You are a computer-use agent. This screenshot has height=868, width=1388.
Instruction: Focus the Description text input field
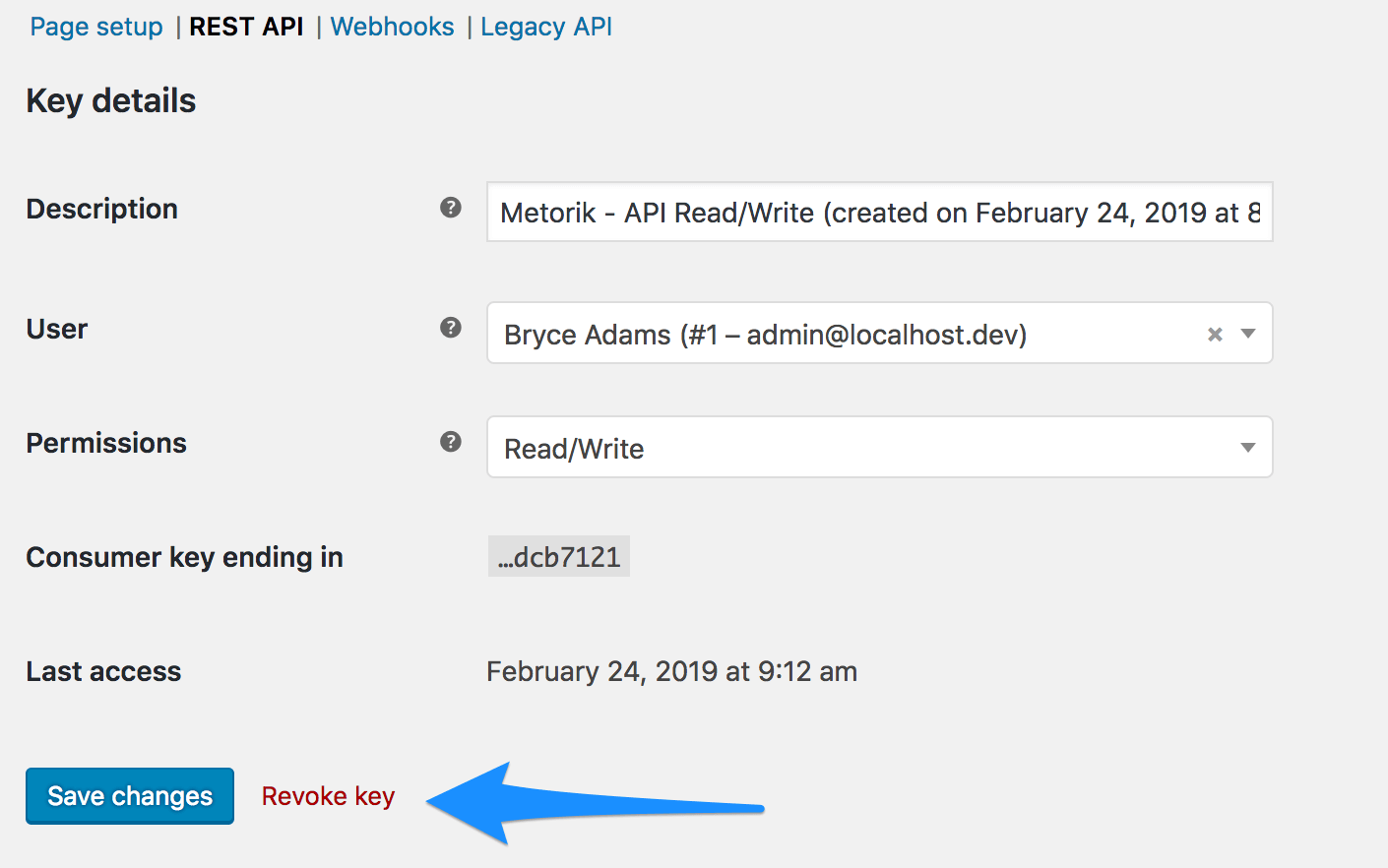tap(880, 212)
